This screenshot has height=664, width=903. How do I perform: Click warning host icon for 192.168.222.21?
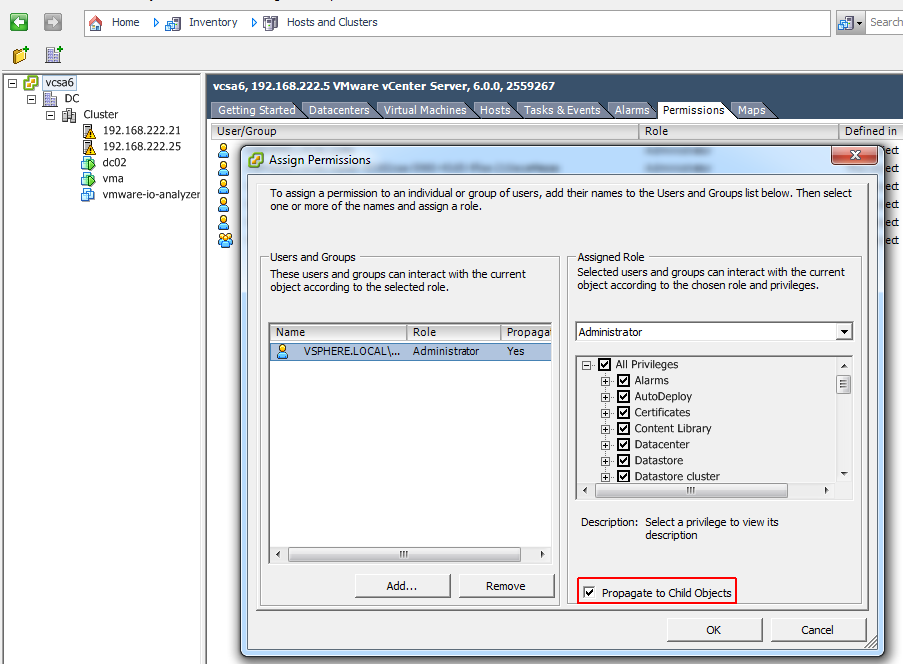[x=89, y=131]
